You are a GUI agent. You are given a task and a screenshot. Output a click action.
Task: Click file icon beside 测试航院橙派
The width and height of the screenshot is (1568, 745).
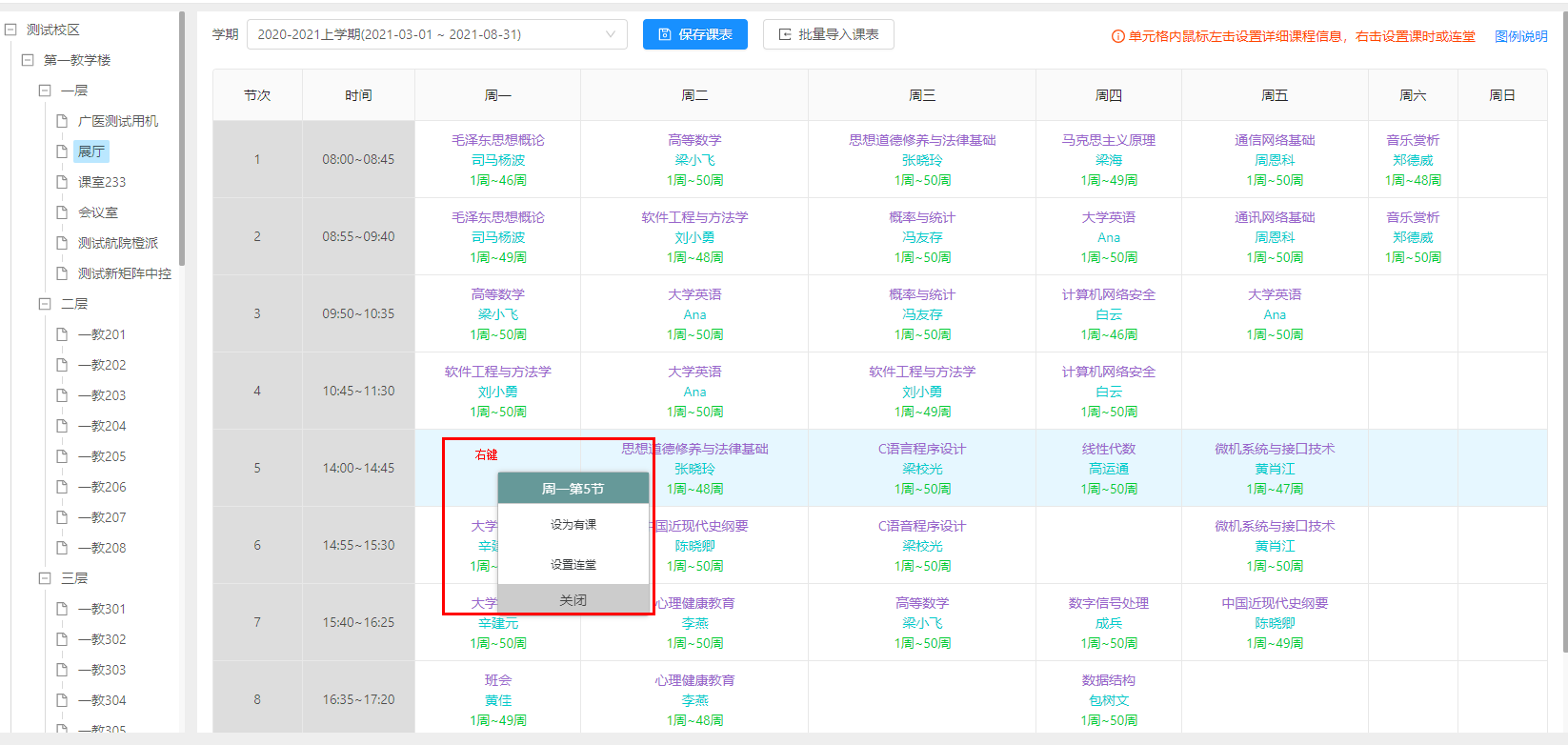click(62, 243)
